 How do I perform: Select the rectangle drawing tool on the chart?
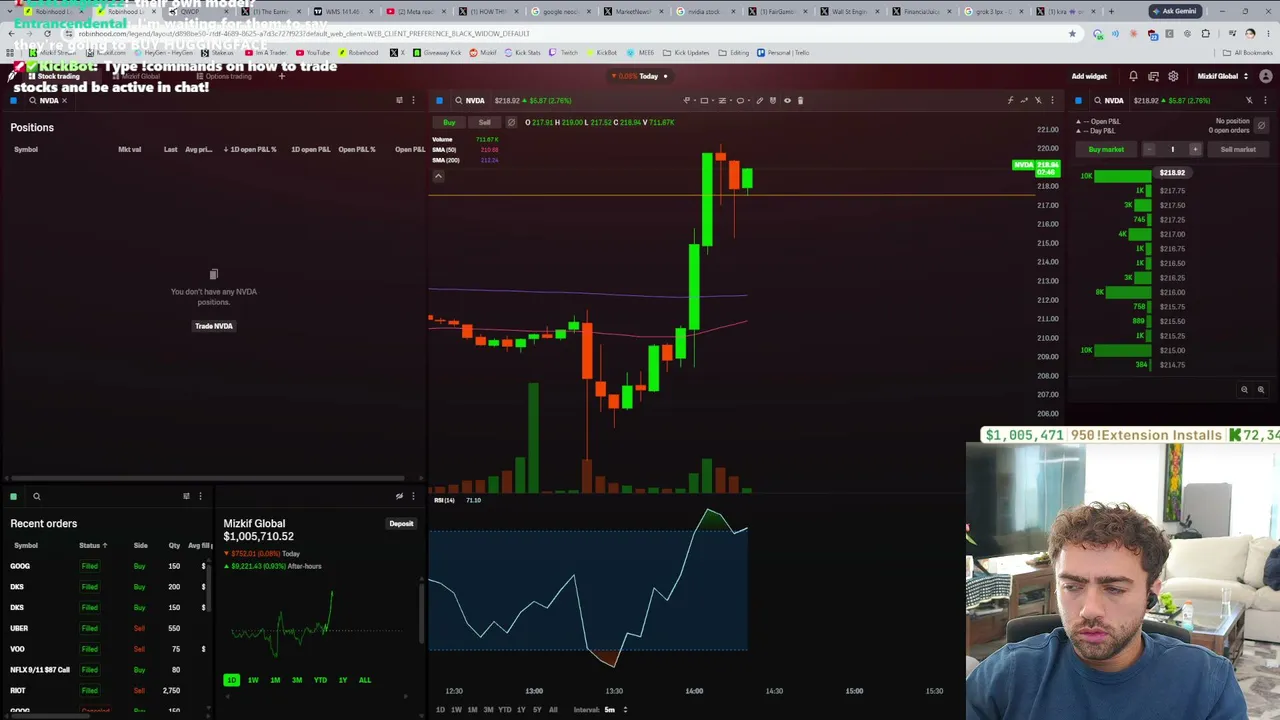(705, 100)
